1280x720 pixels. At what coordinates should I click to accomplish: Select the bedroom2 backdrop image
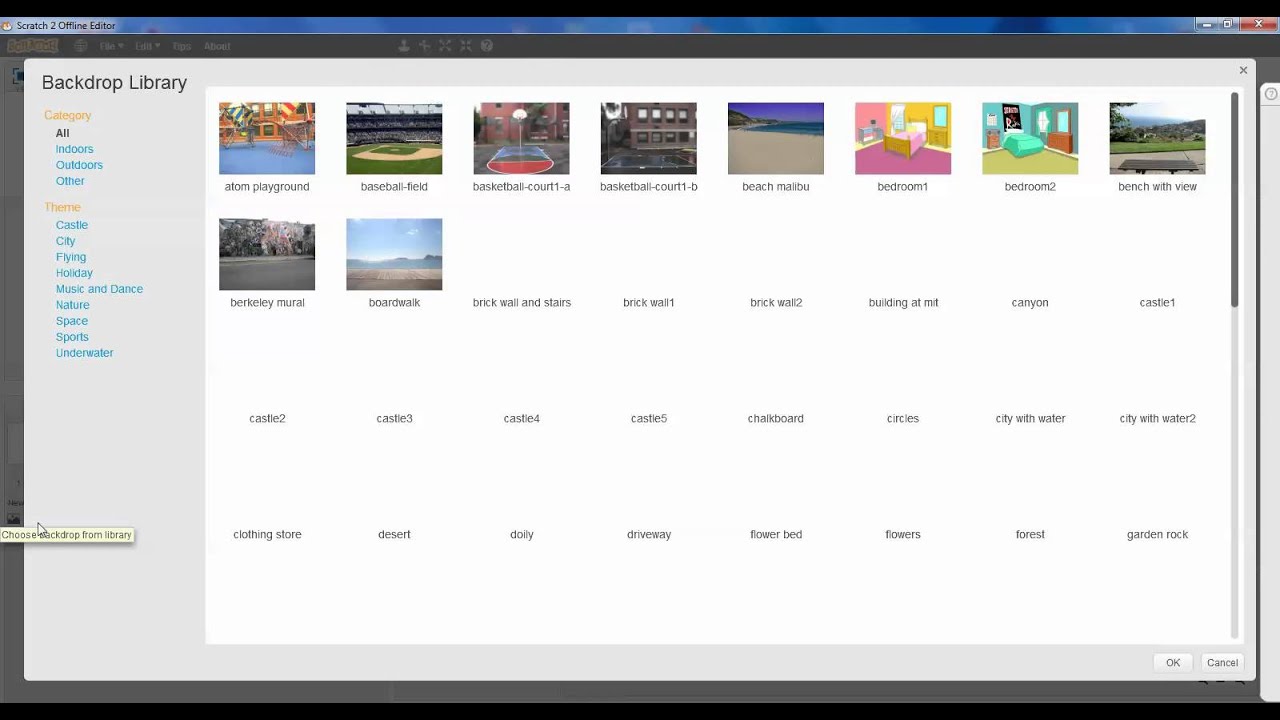[1030, 138]
